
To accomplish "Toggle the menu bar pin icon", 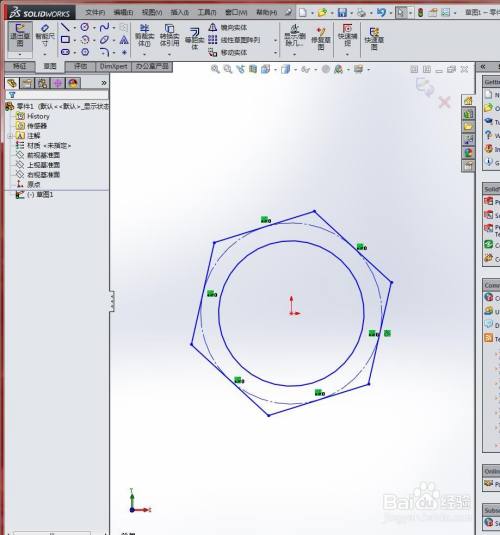I will [x=288, y=13].
